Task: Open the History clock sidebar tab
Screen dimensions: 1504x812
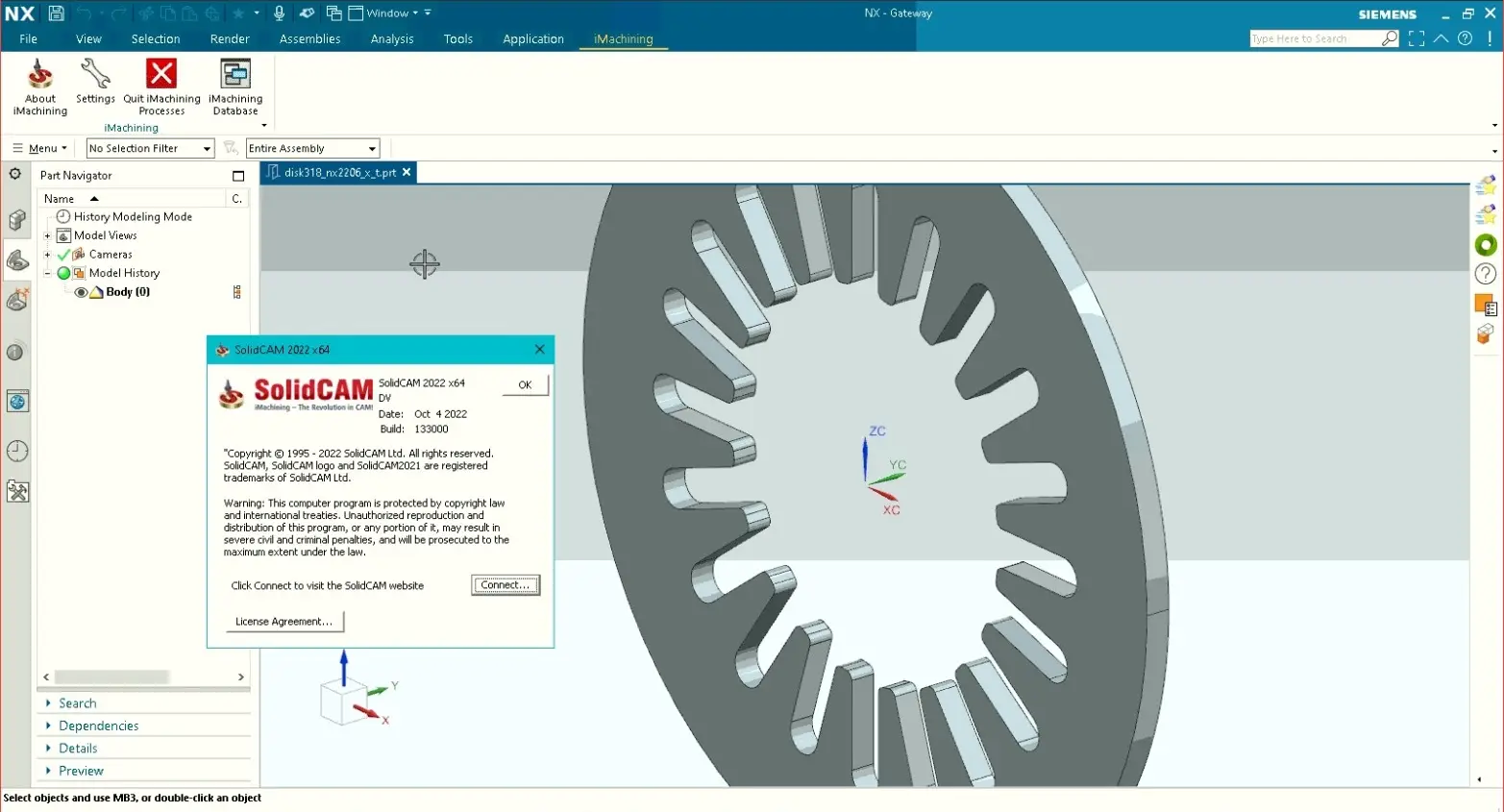Action: [x=17, y=451]
